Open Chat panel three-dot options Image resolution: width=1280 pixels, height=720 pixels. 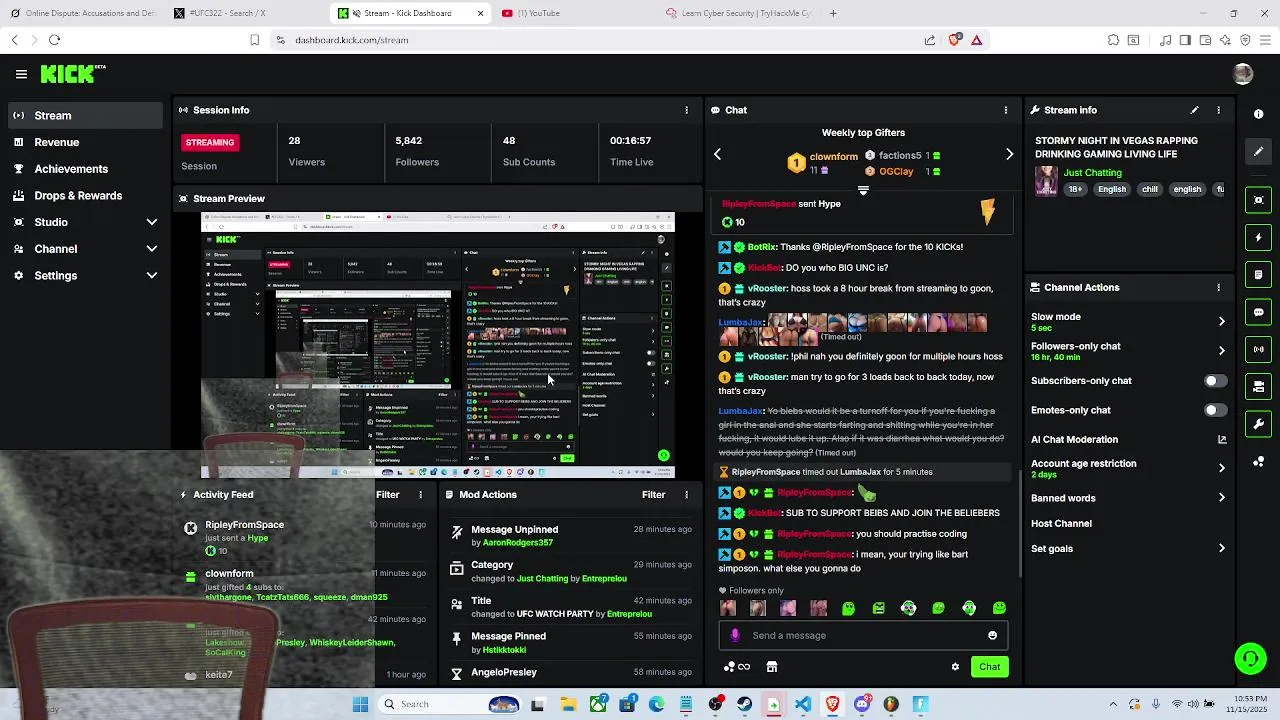click(1006, 110)
